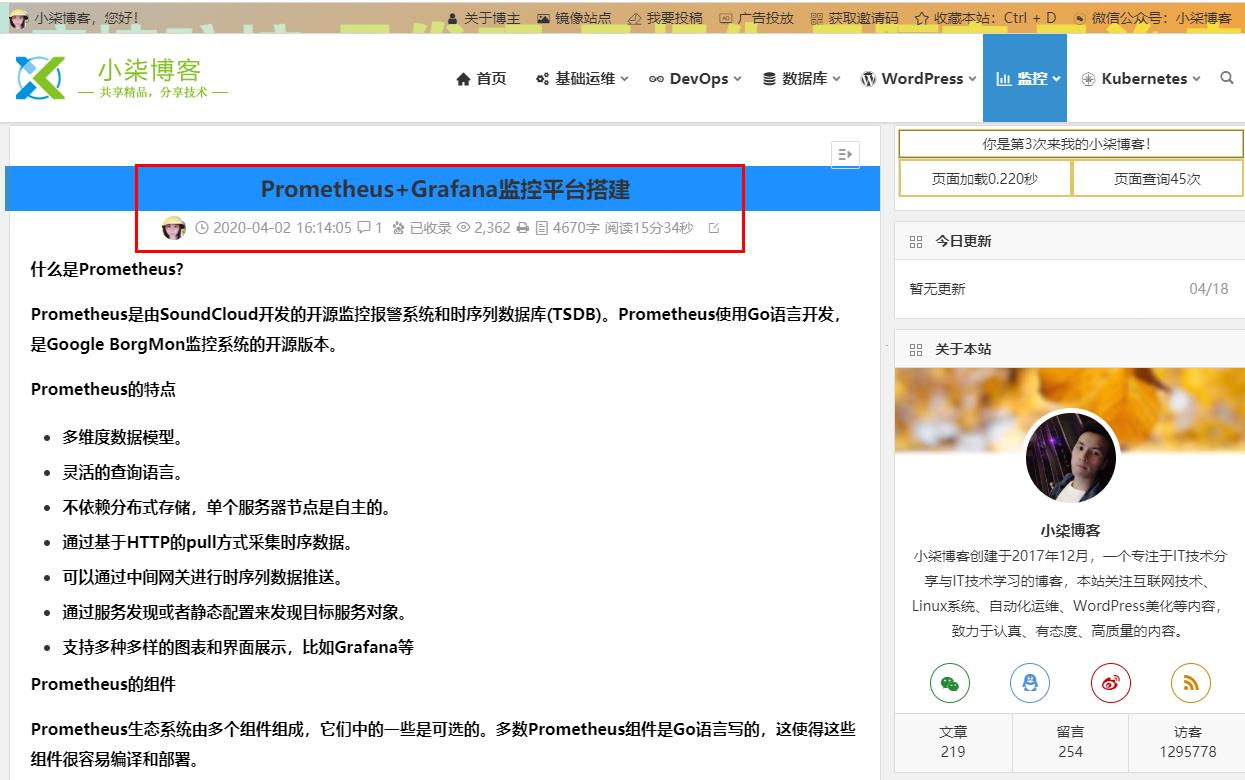Open the WeChat icon in 关于本站
Viewport: 1245px width, 780px height.
point(950,683)
